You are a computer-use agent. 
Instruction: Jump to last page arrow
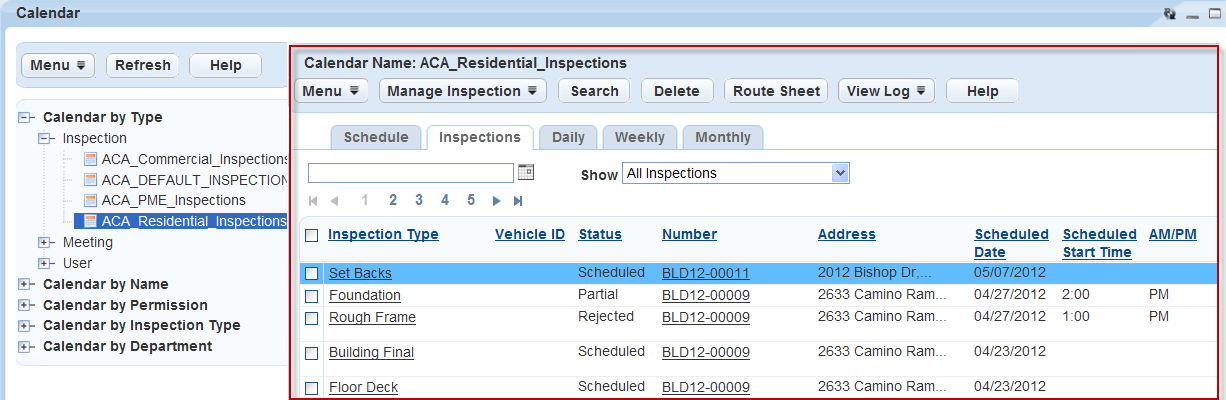(x=518, y=201)
